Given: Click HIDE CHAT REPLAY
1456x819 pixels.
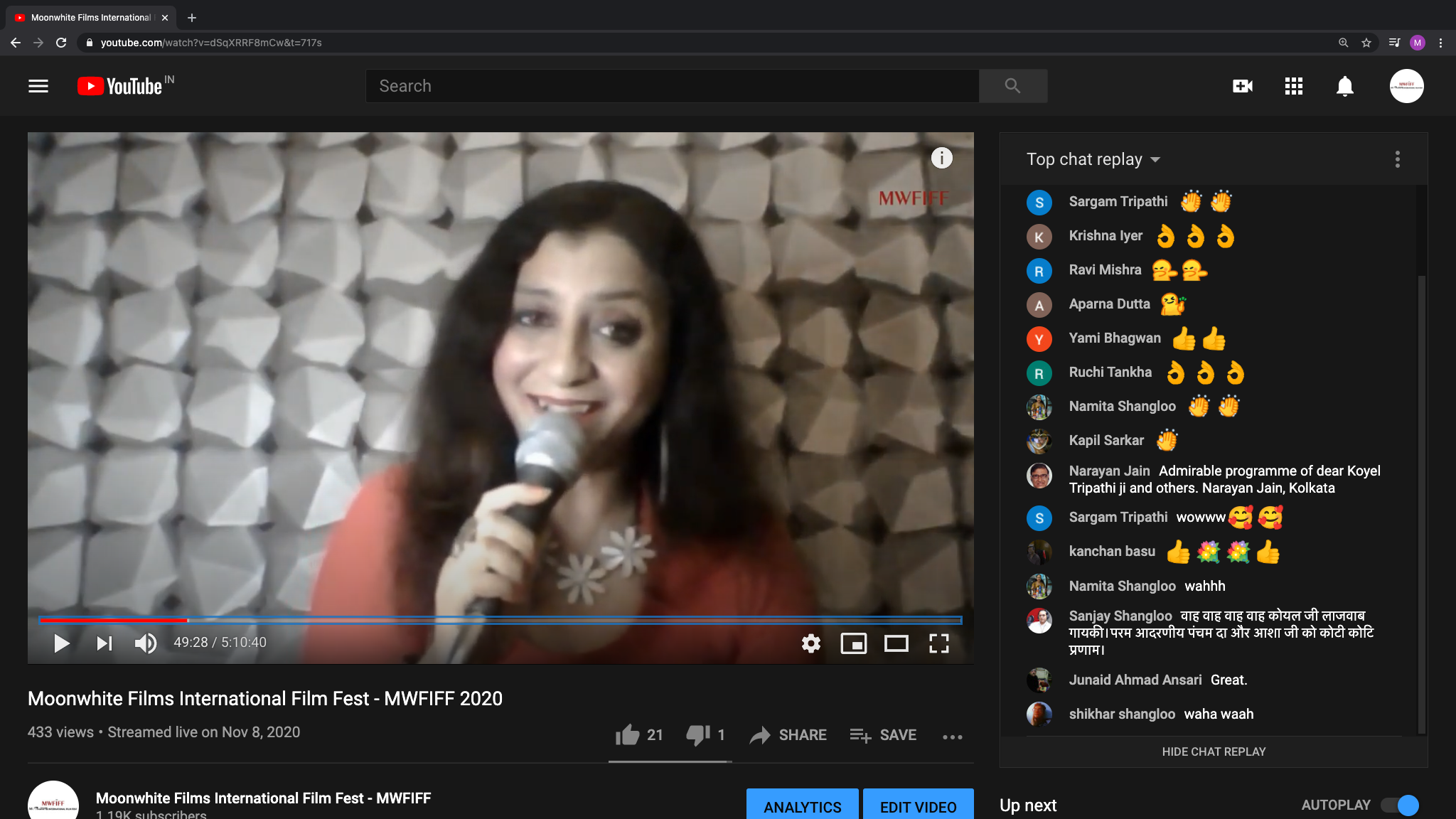Looking at the screenshot, I should tap(1214, 751).
